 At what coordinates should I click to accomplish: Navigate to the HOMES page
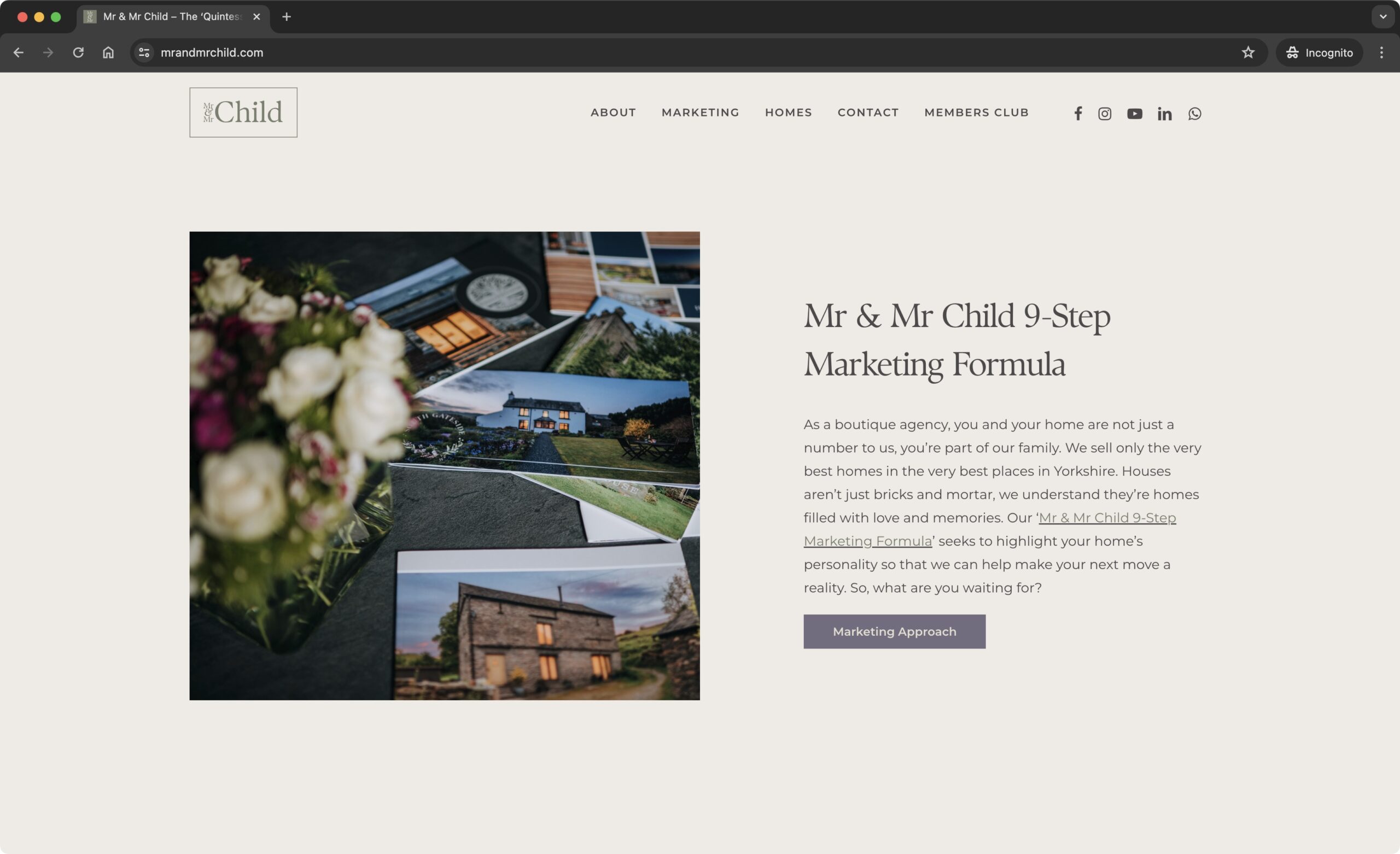[788, 113]
